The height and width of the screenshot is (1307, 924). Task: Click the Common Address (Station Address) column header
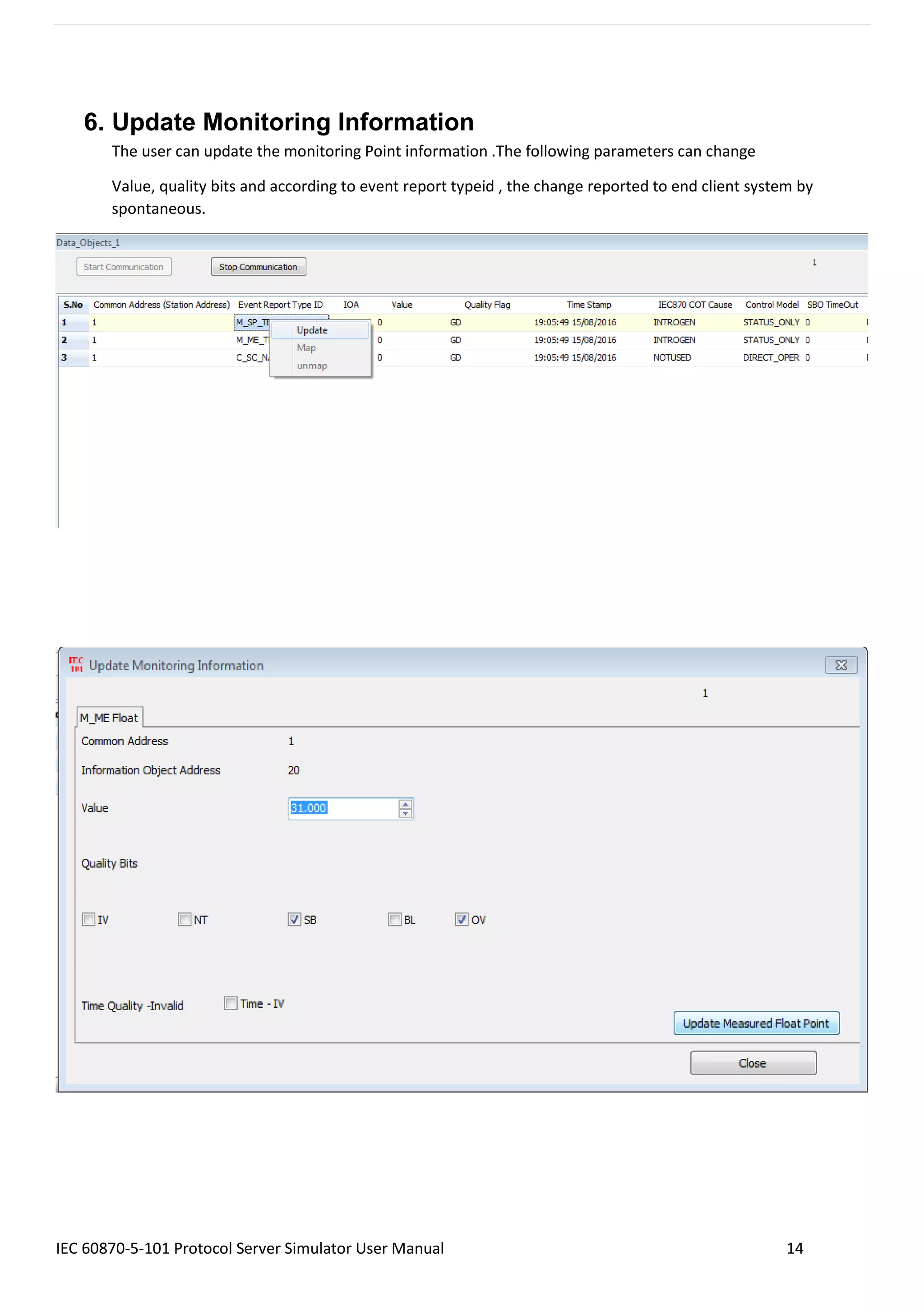[x=162, y=305]
